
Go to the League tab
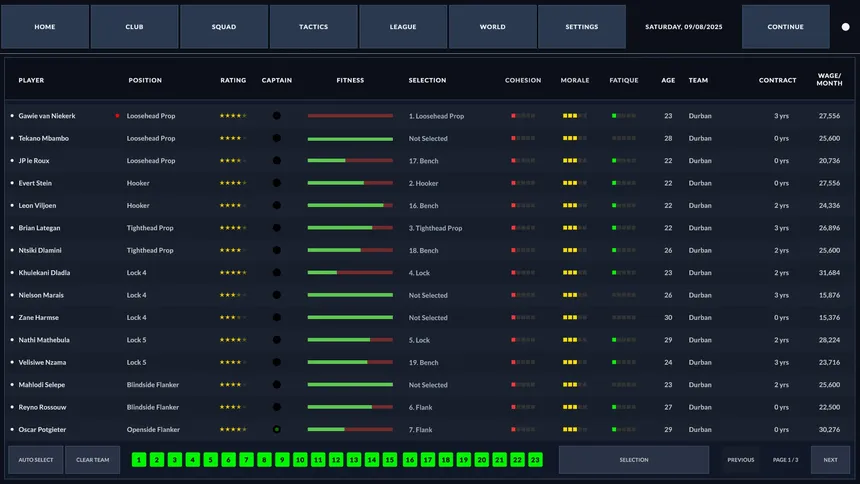coord(403,27)
